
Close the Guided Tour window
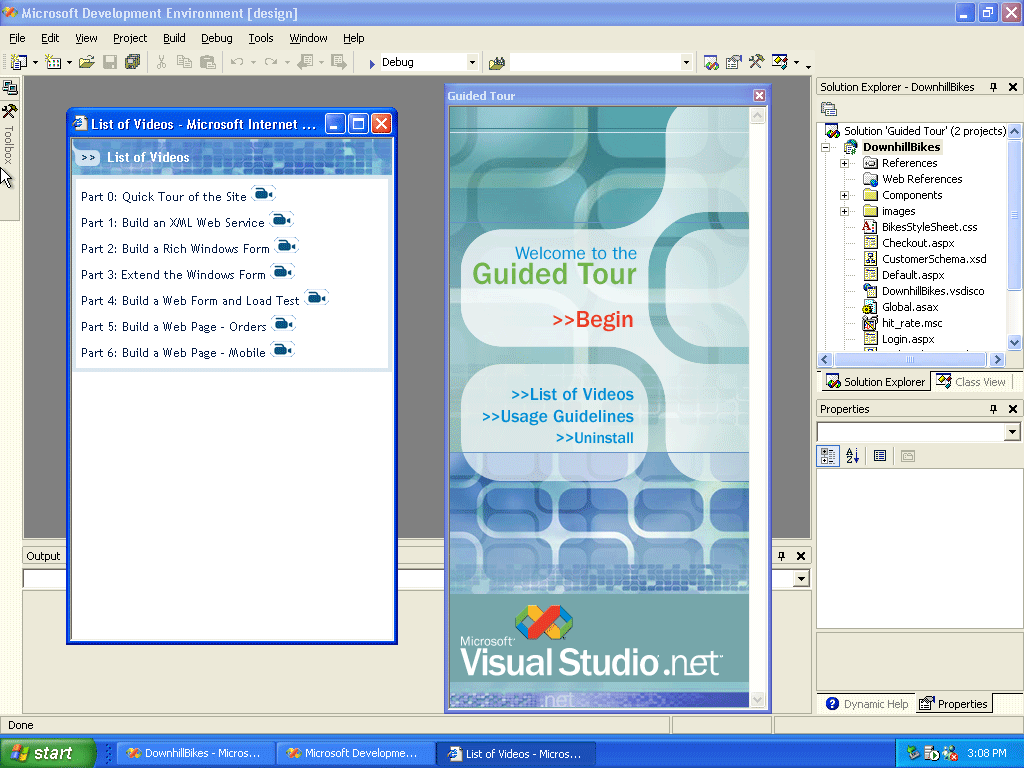point(759,95)
